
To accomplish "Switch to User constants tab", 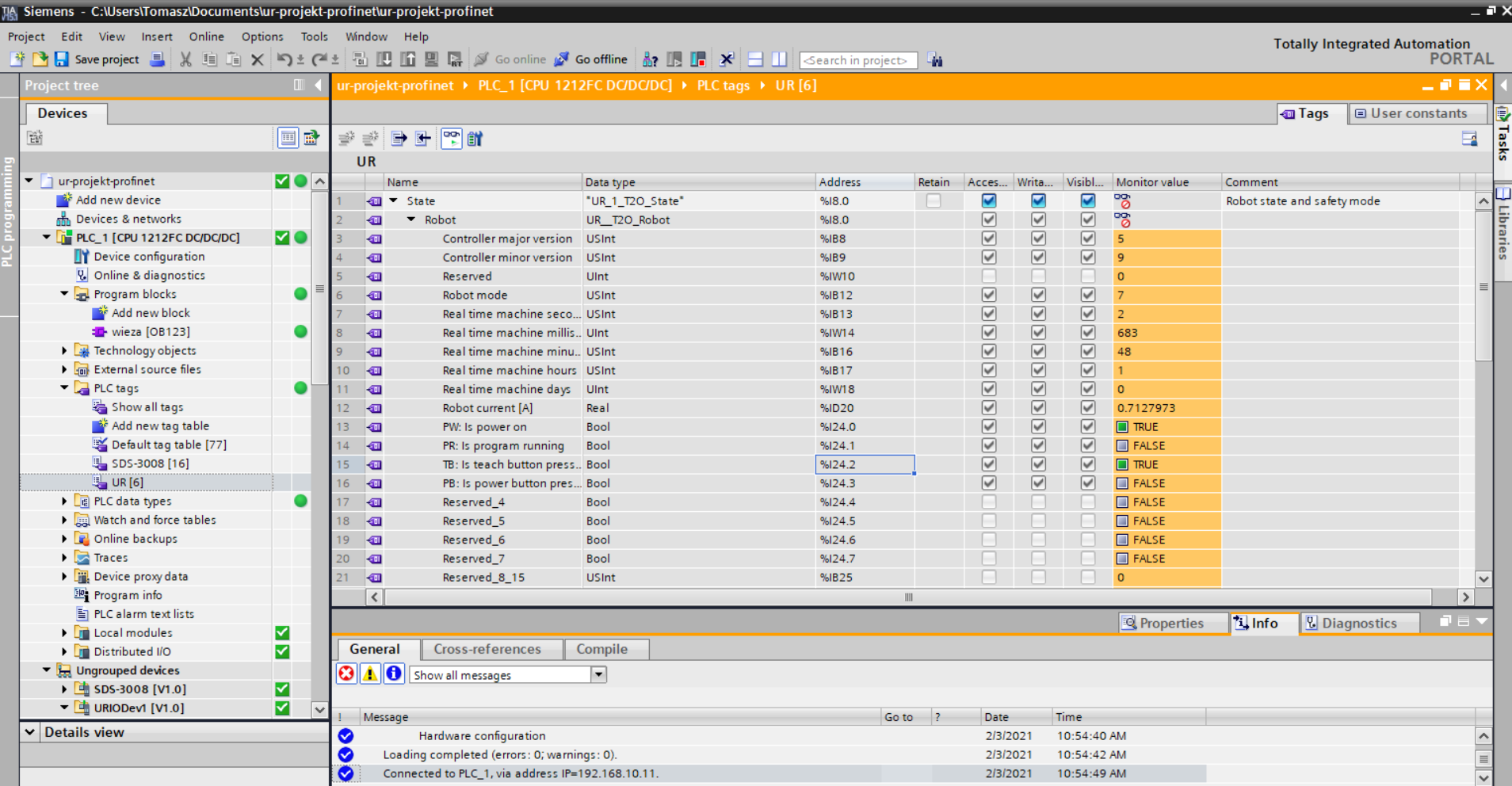I will (x=1418, y=113).
